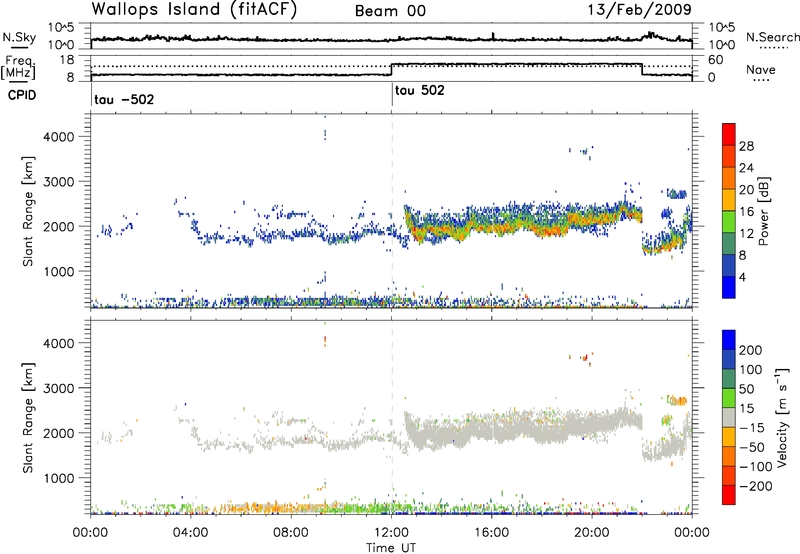Click the "N.Sky" legend label

coord(19,37)
